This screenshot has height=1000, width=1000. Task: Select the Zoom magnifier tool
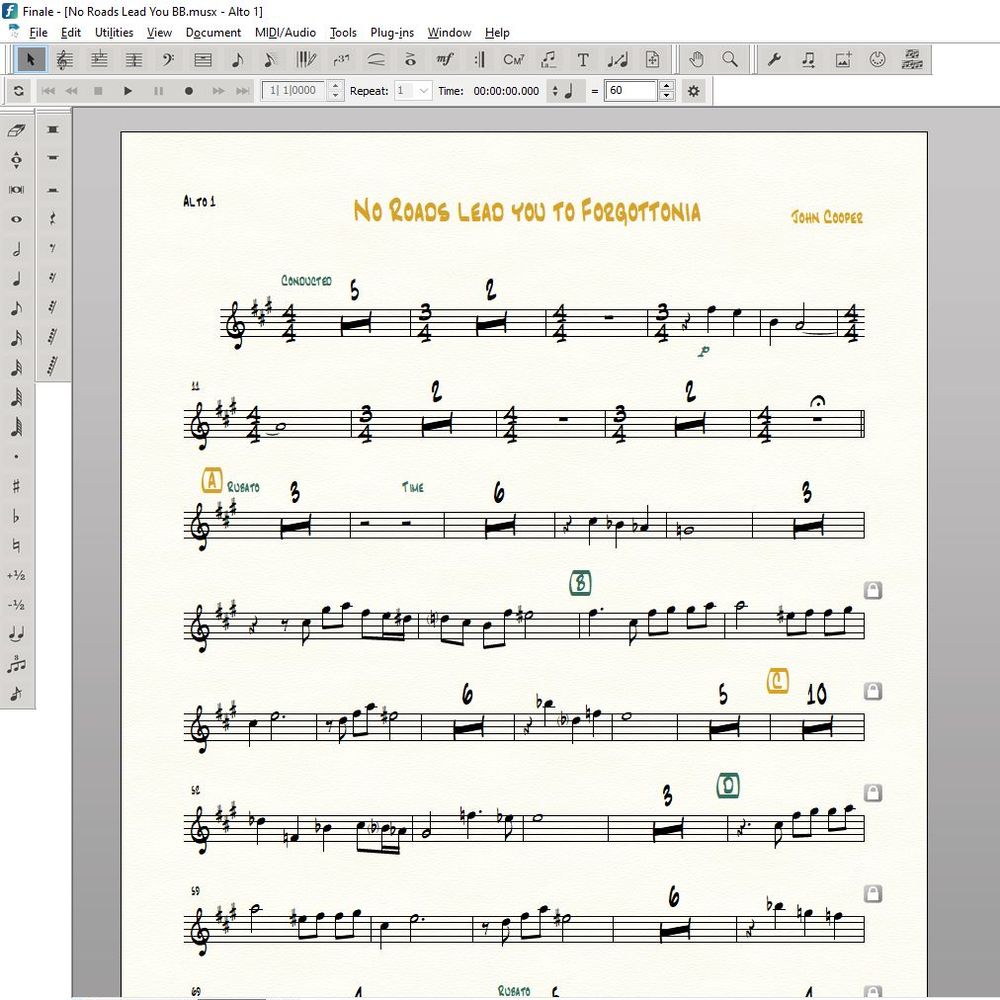[x=730, y=60]
